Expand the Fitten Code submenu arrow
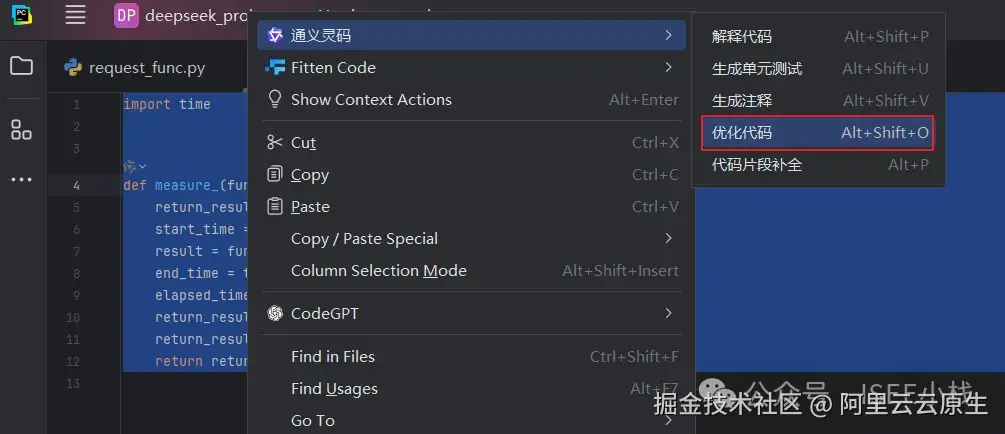Viewport: 1005px width, 434px height. coord(668,68)
